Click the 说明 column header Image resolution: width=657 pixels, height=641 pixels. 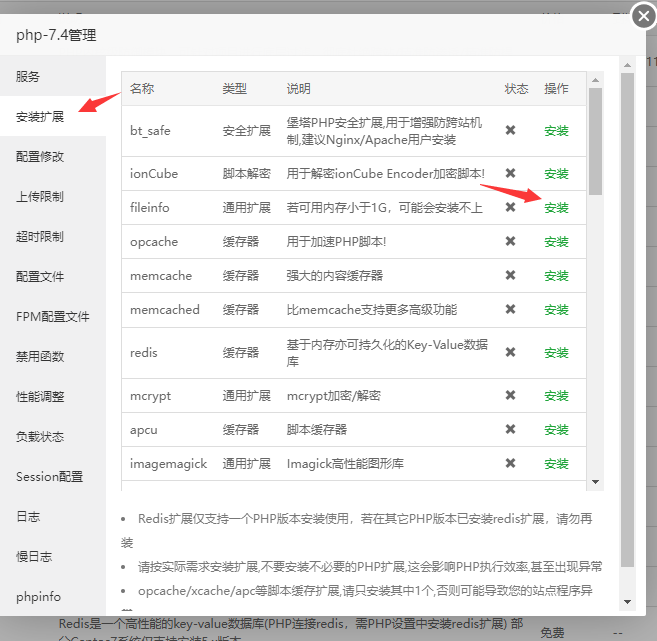298,88
